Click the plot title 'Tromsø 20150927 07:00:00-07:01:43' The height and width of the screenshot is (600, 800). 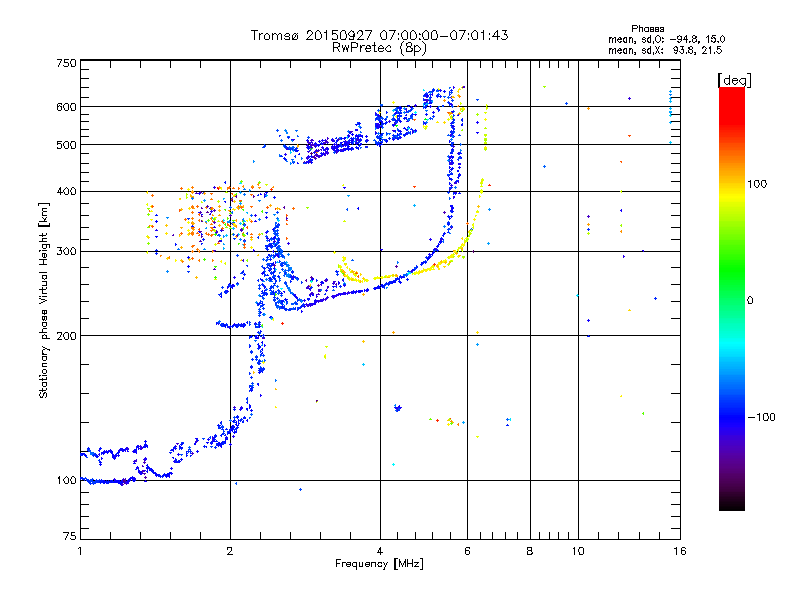pyautogui.click(x=379, y=35)
